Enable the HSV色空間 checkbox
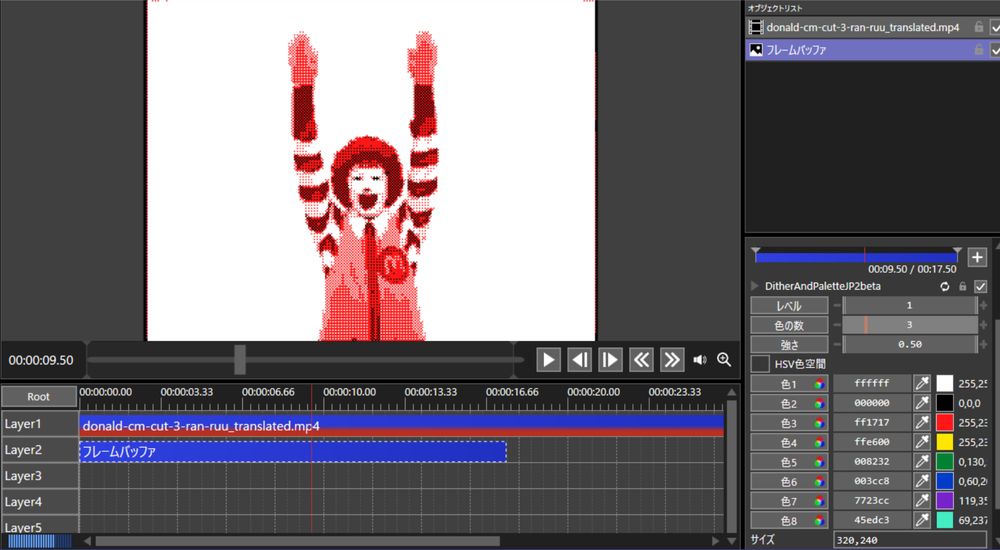 pyautogui.click(x=761, y=364)
